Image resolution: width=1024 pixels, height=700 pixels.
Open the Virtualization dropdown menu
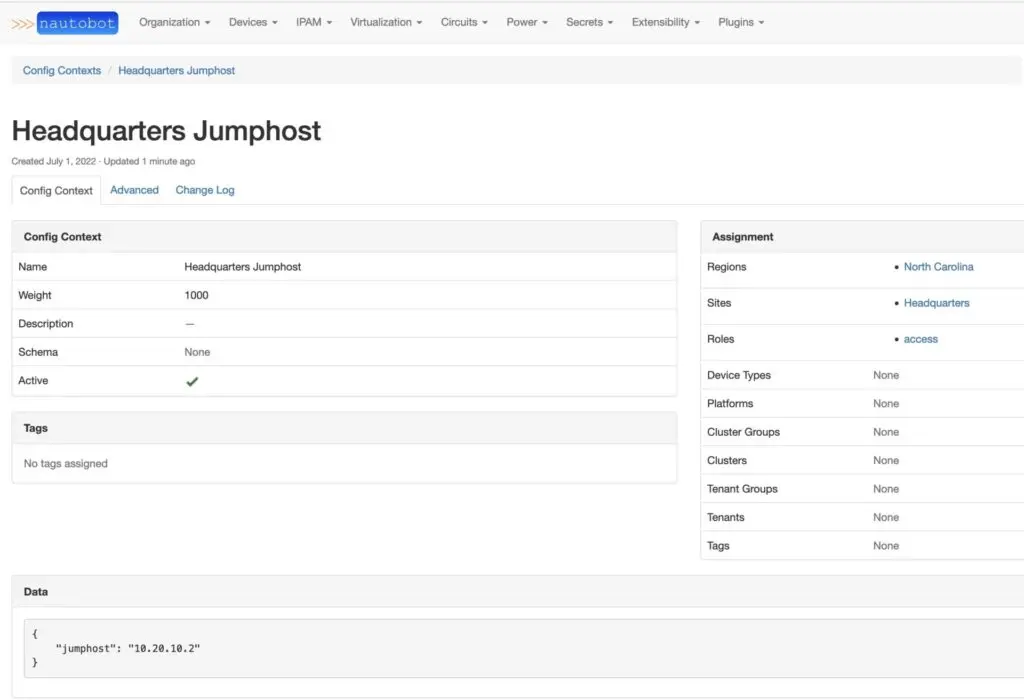coord(386,22)
